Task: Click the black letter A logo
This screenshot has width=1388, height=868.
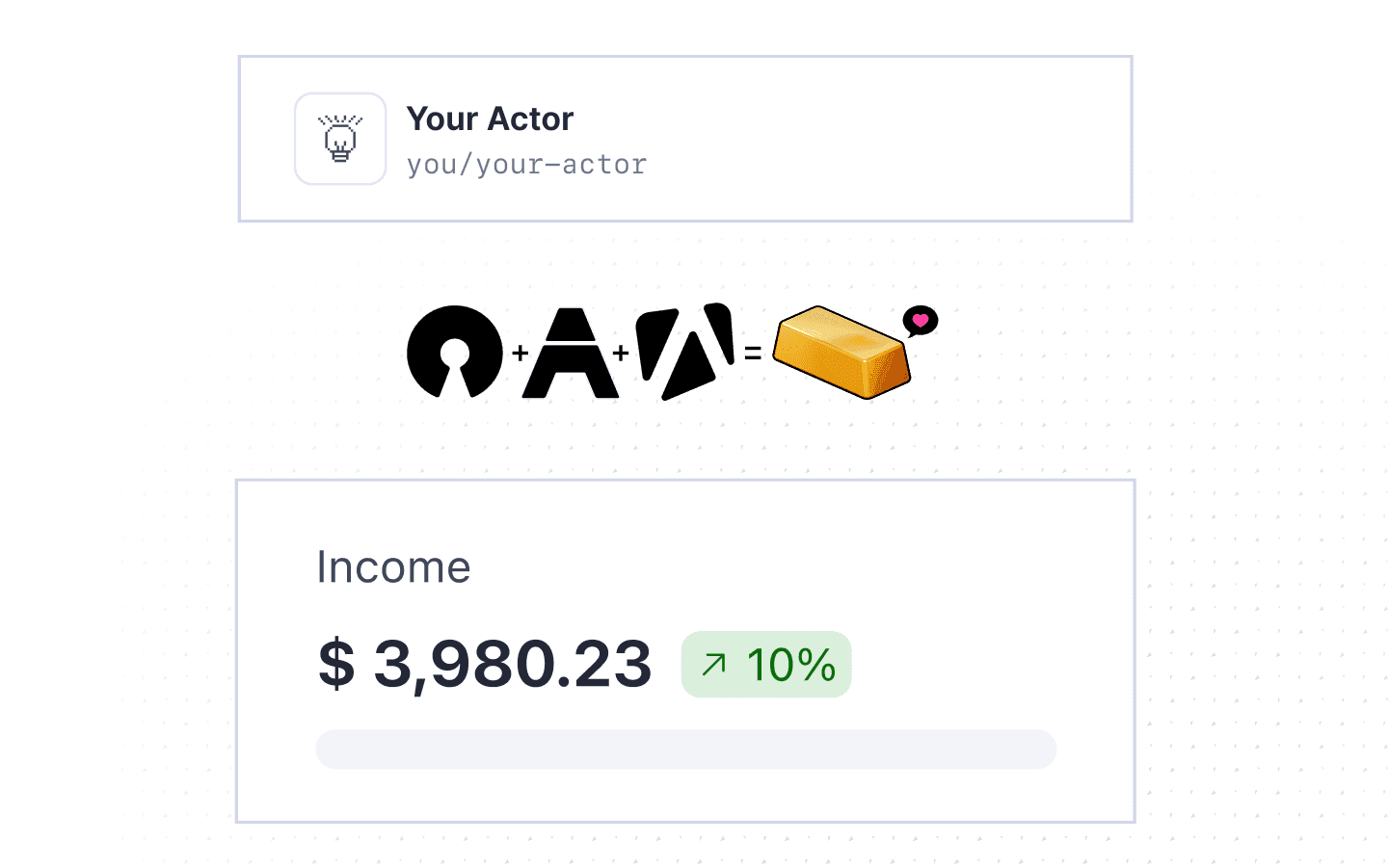Action: point(571,353)
